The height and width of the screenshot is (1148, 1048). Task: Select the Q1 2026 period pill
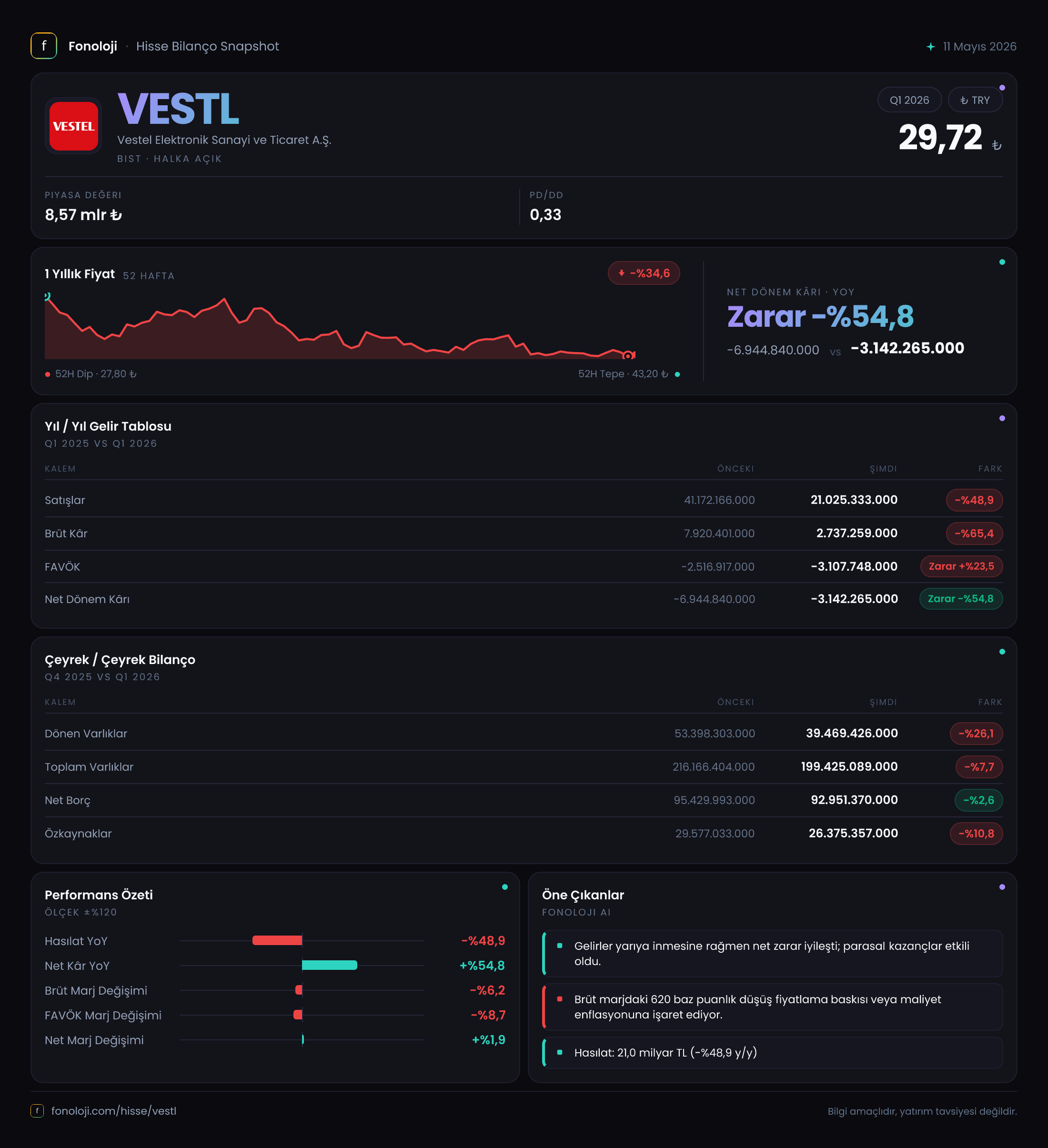pos(909,100)
